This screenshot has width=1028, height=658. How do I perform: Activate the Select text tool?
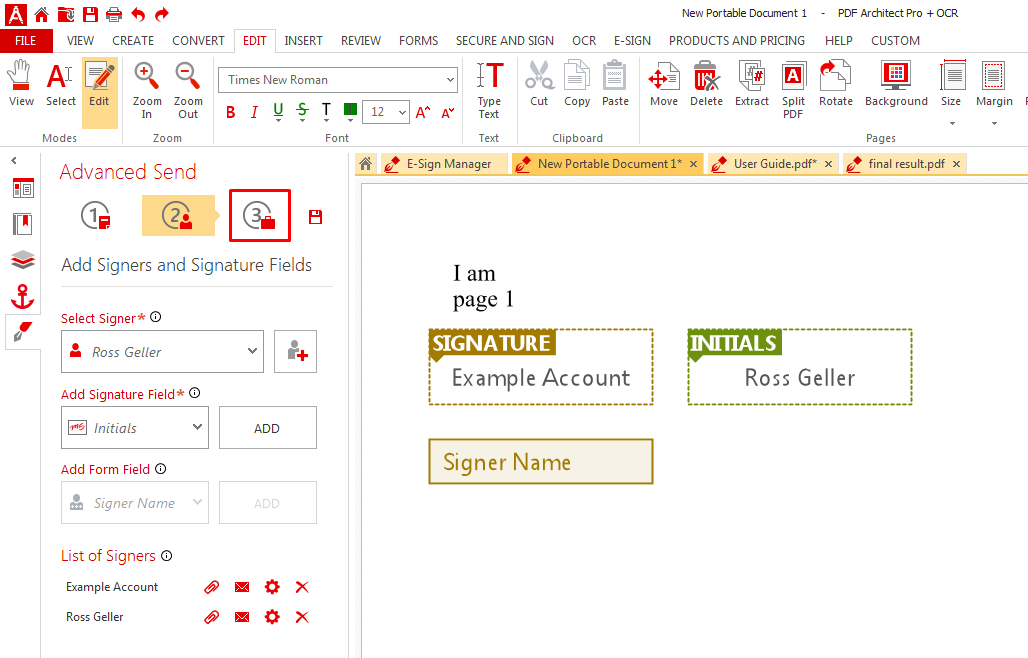60,83
